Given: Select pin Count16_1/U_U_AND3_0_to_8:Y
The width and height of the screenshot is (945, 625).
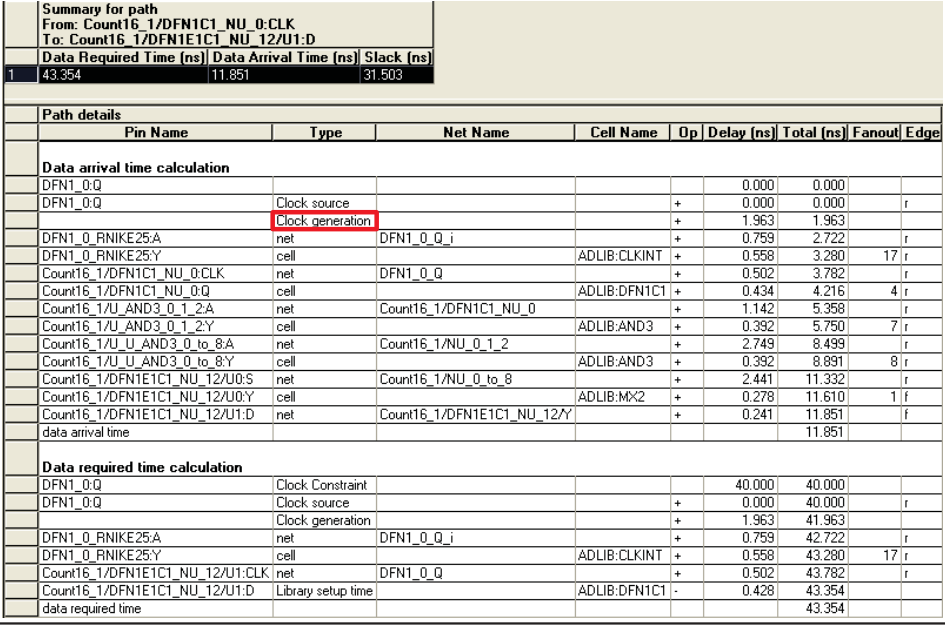Looking at the screenshot, I should (x=156, y=362).
